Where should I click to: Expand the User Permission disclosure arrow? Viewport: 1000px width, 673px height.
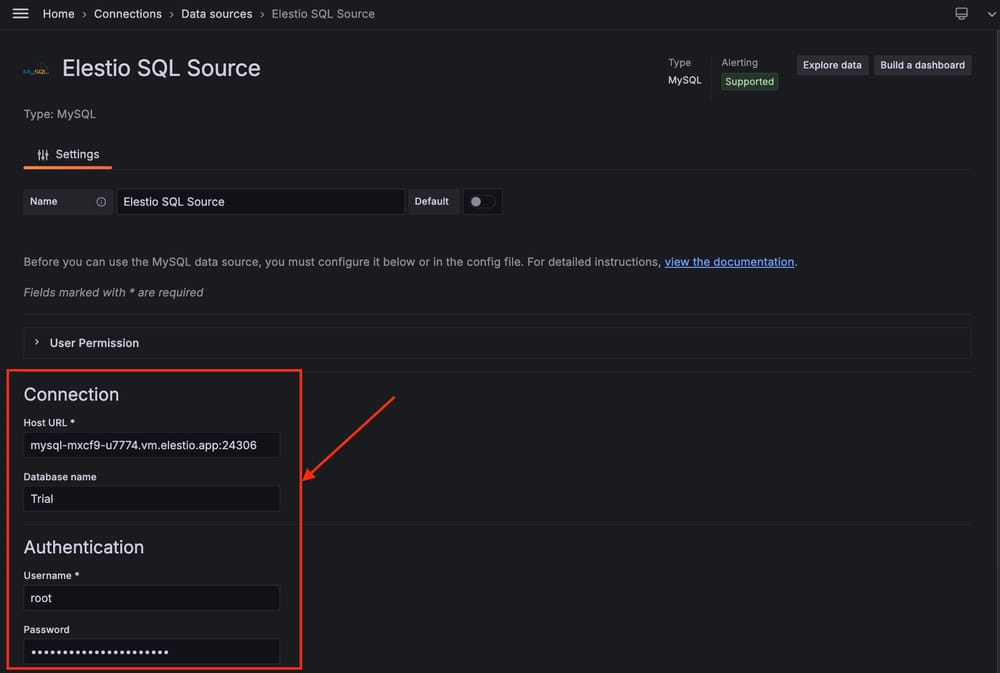point(37,342)
